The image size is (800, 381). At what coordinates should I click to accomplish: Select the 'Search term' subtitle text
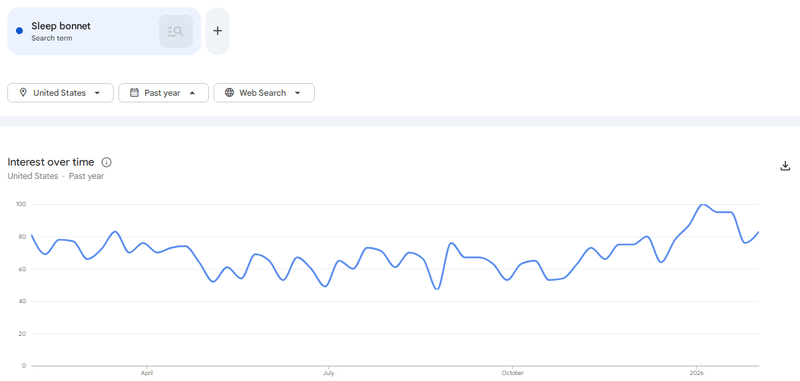click(52, 38)
